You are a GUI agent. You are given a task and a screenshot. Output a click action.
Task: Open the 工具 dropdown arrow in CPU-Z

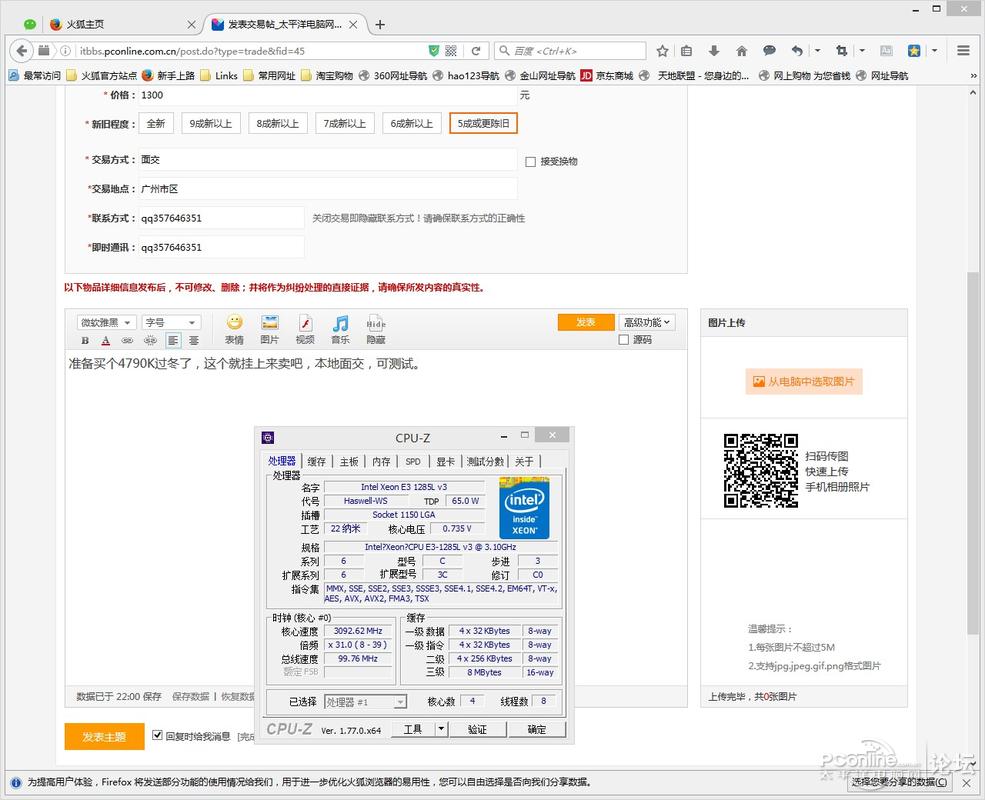pos(442,729)
